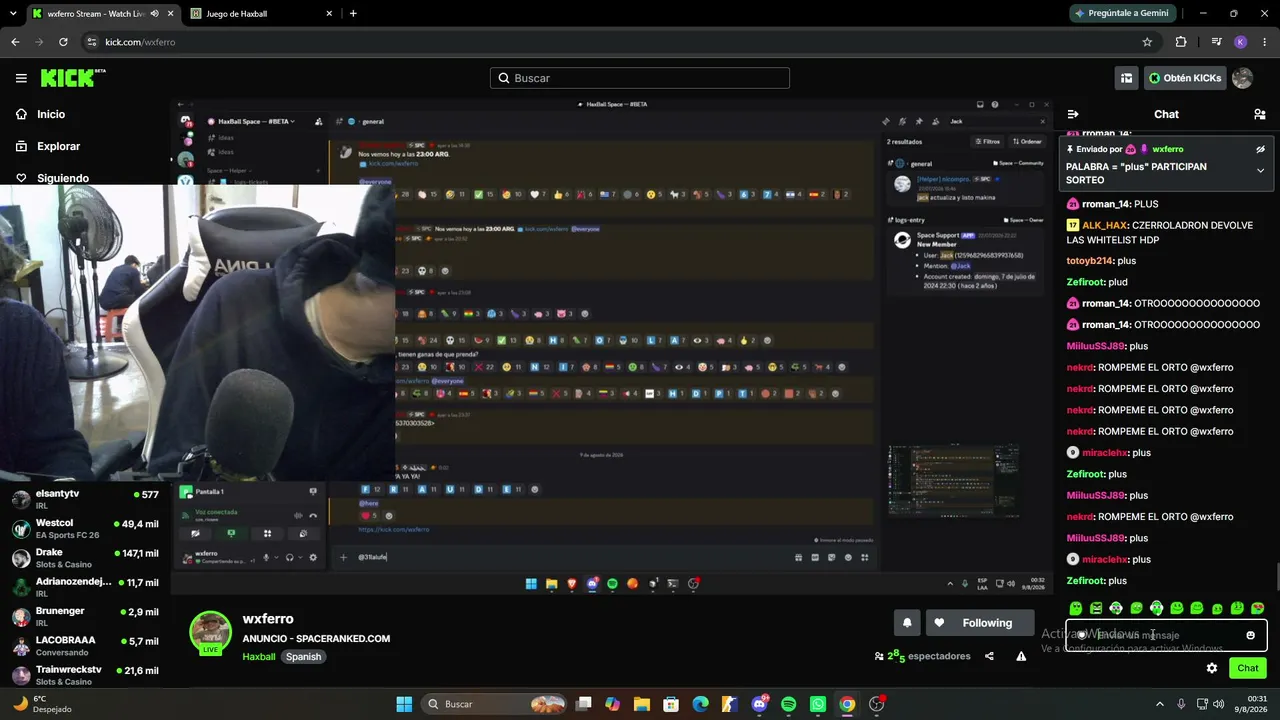Reload the kick.com page
1280x720 pixels.
pos(63,42)
